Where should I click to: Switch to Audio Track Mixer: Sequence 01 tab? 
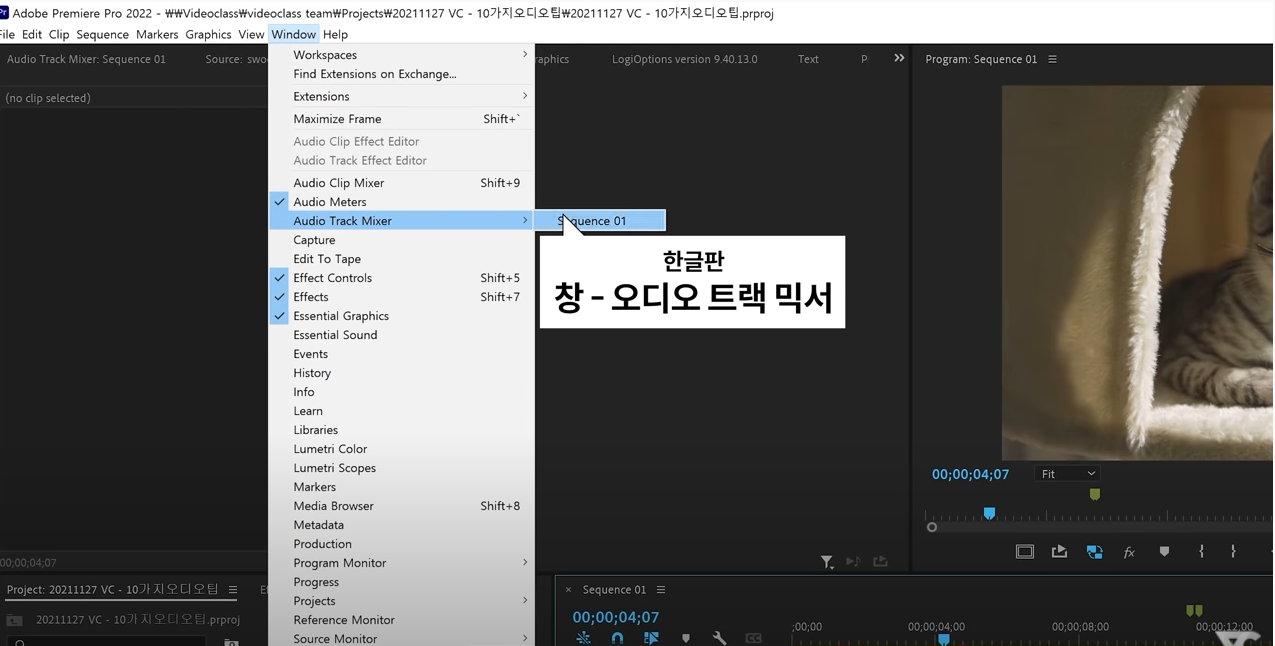point(86,59)
